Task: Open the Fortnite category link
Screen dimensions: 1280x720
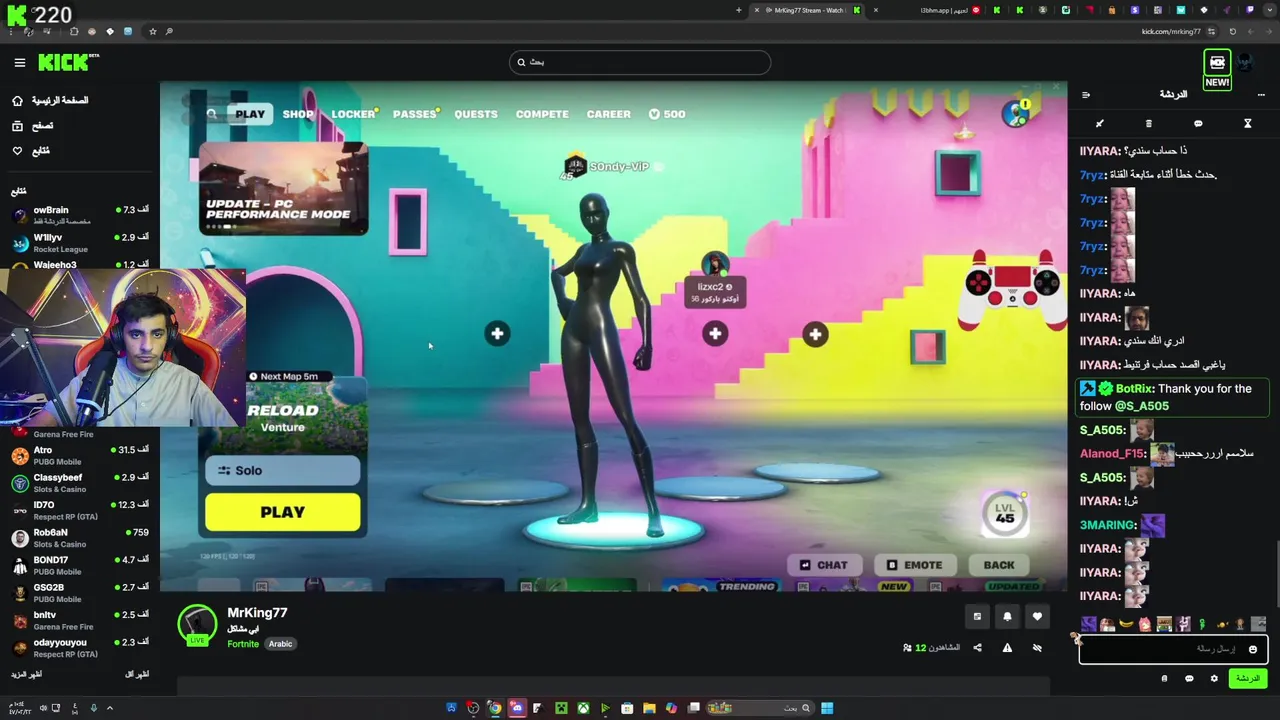Action: tap(243, 644)
